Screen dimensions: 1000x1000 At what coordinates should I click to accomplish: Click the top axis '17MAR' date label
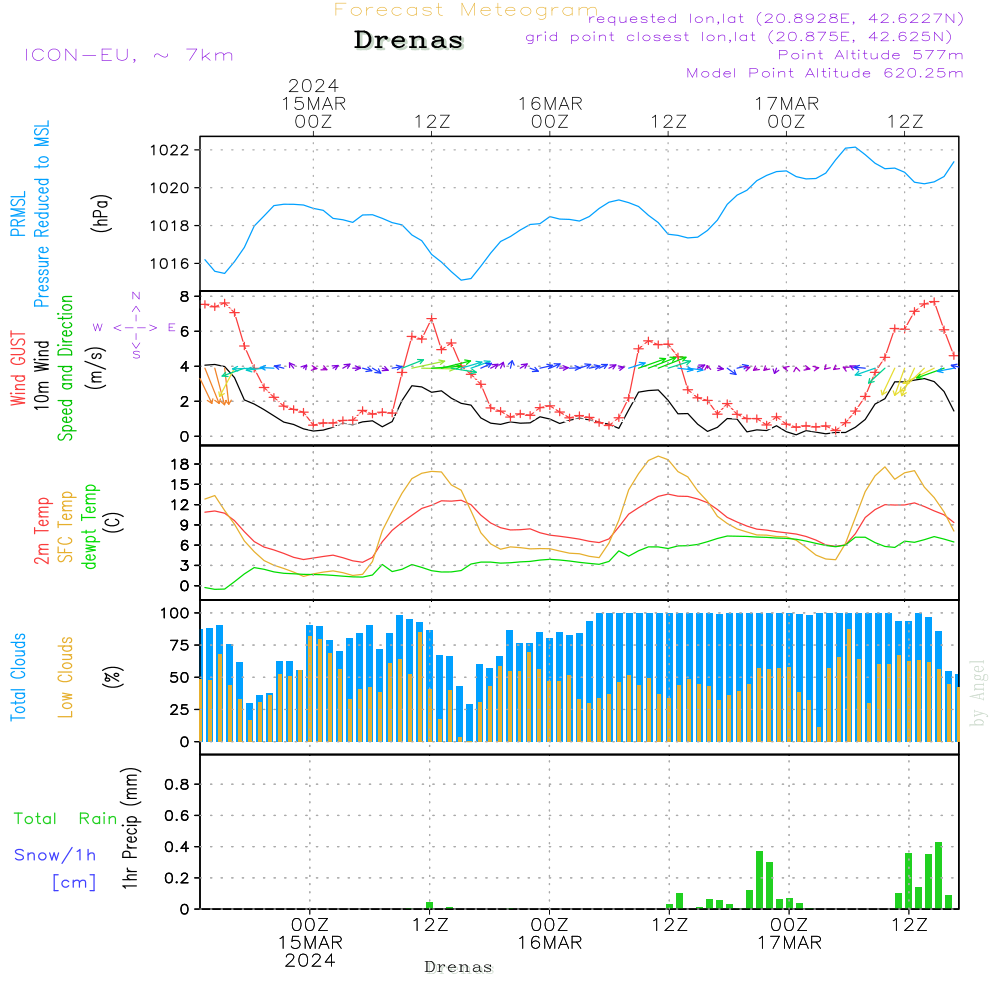[x=786, y=103]
